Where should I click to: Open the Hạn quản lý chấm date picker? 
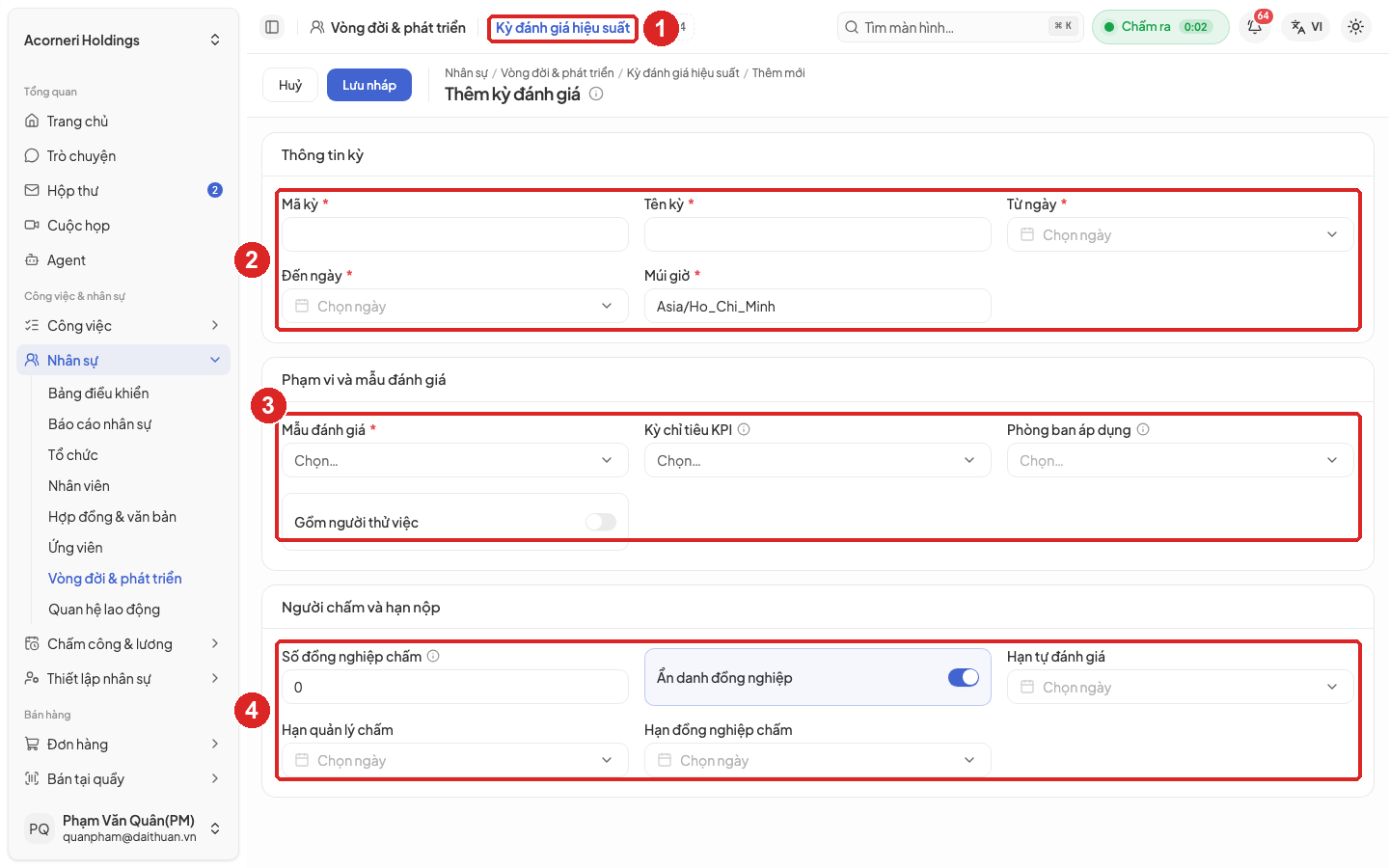click(455, 760)
